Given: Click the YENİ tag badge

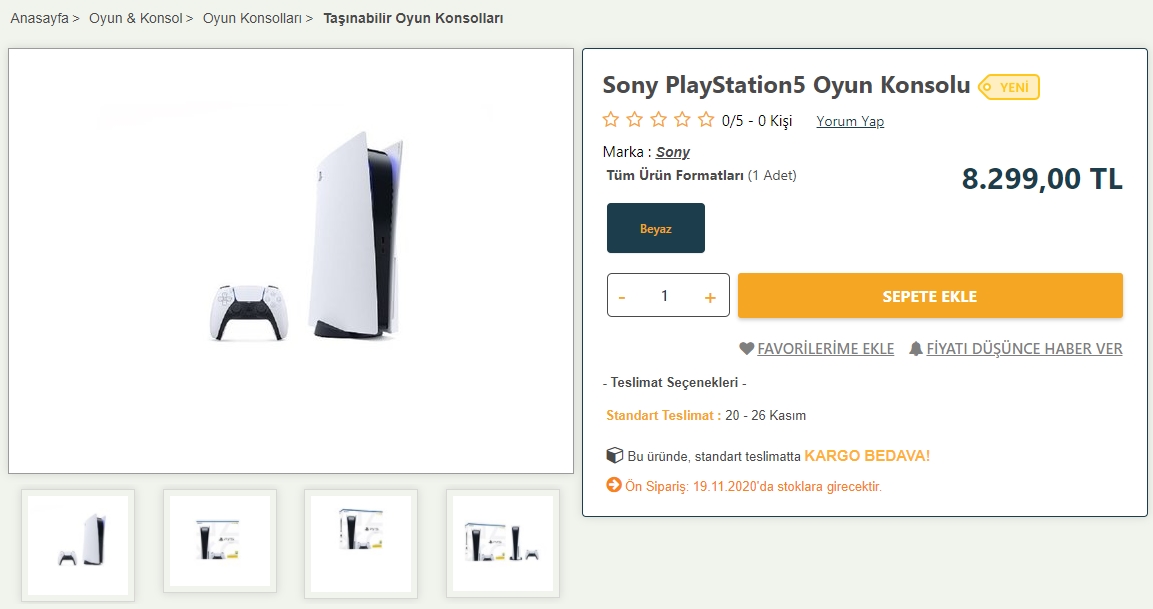Looking at the screenshot, I should (x=1009, y=87).
